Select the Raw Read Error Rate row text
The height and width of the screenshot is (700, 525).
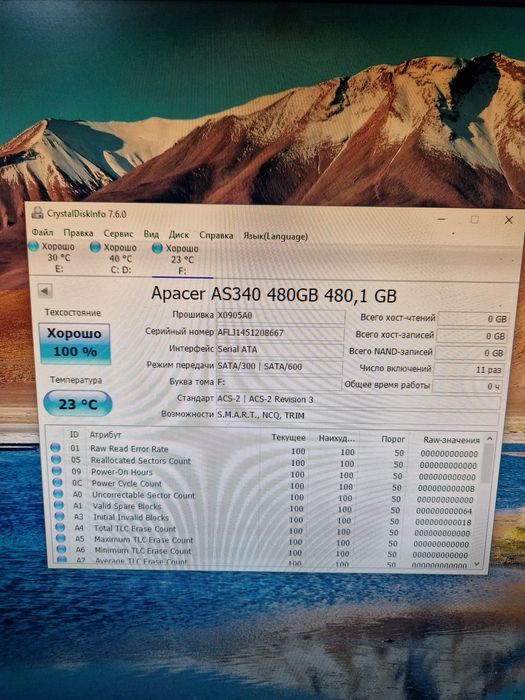tap(129, 449)
